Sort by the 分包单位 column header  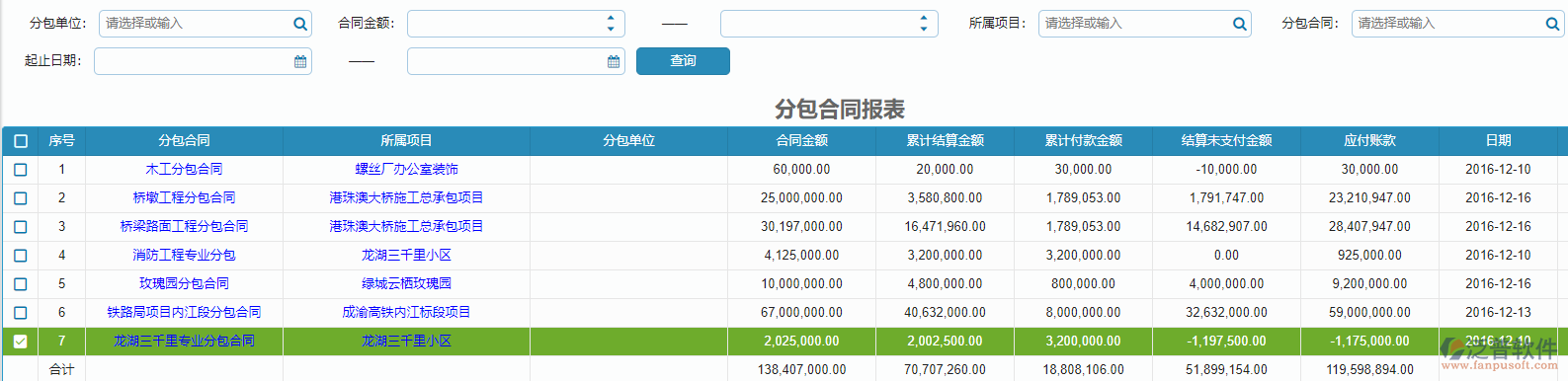click(629, 141)
